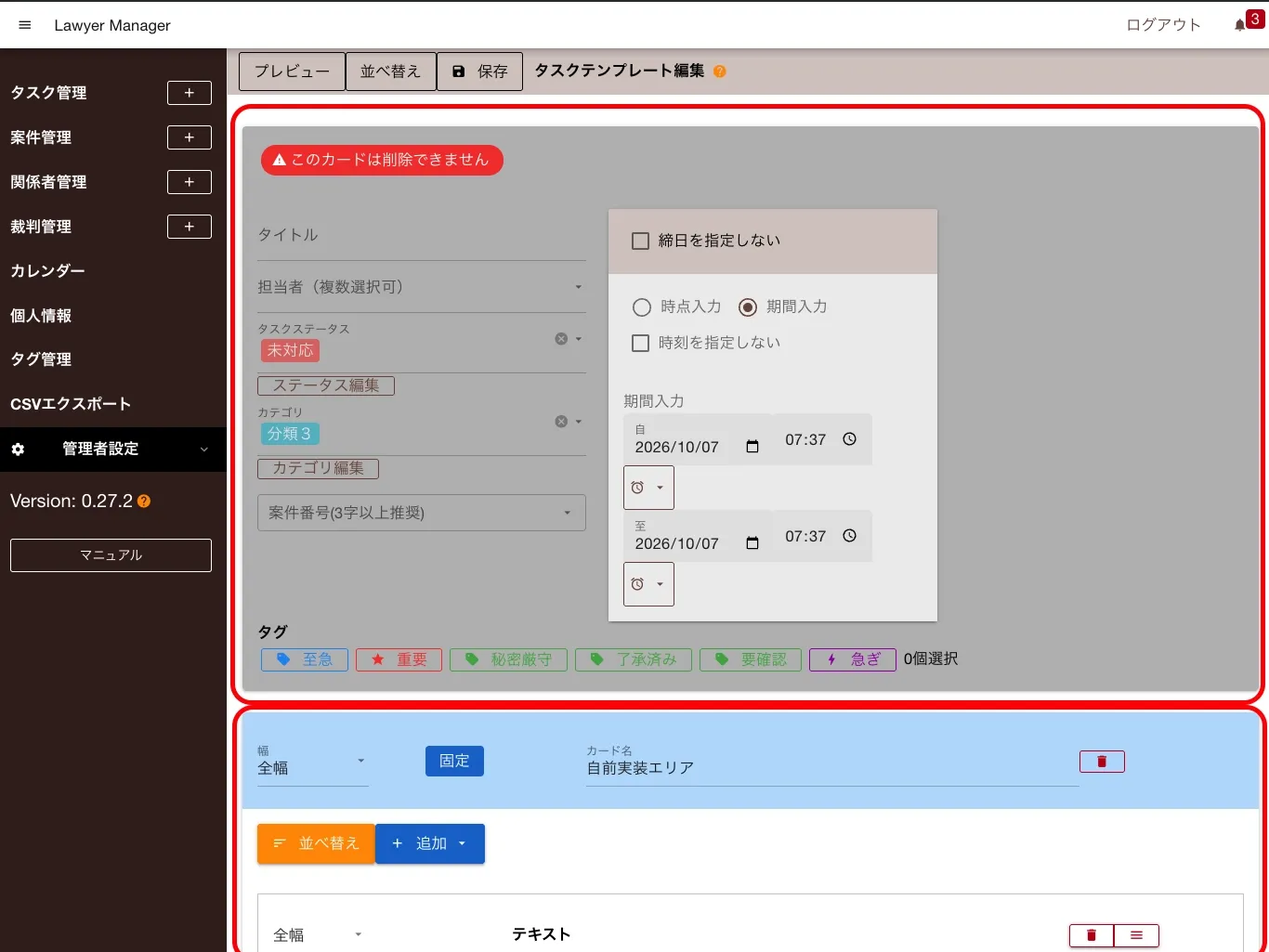Toggle the 至急 tag
This screenshot has height=952, width=1269.
305,659
